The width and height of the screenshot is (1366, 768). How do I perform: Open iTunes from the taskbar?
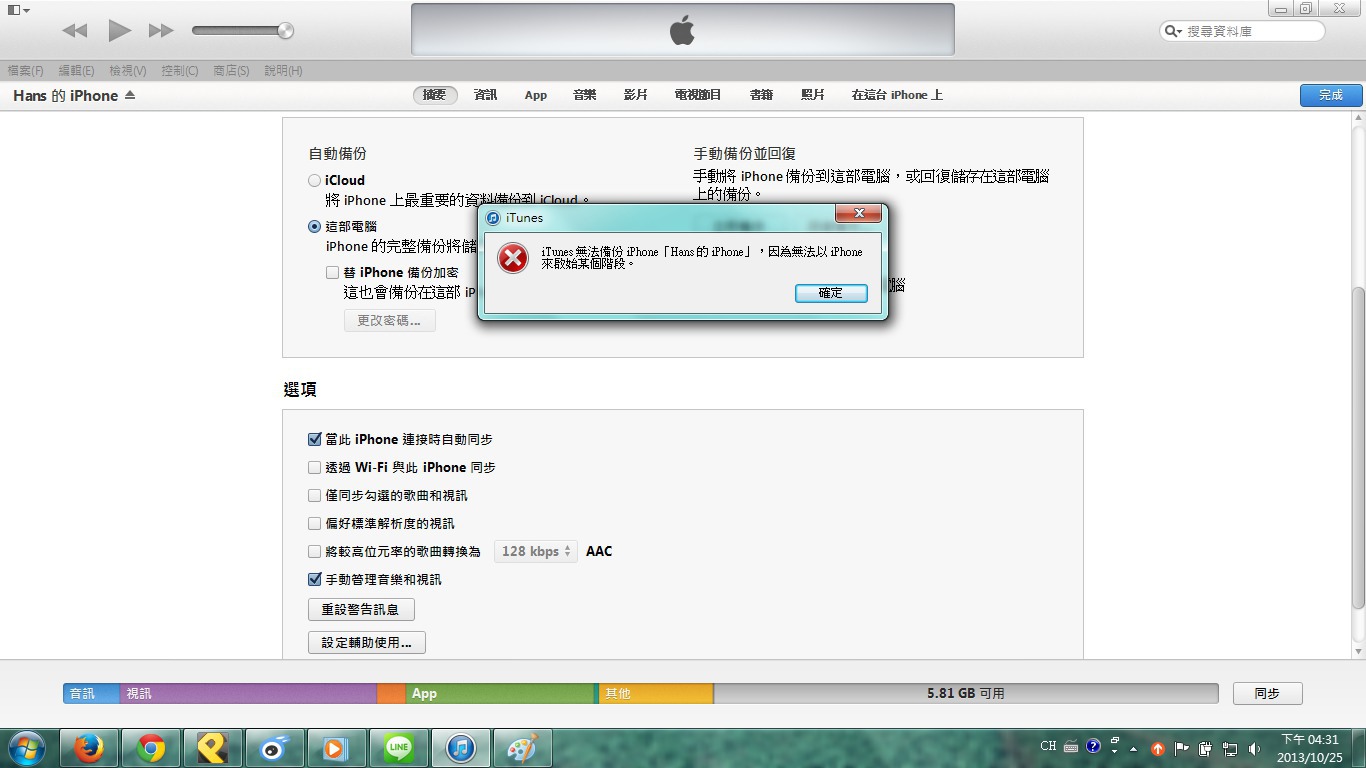460,748
